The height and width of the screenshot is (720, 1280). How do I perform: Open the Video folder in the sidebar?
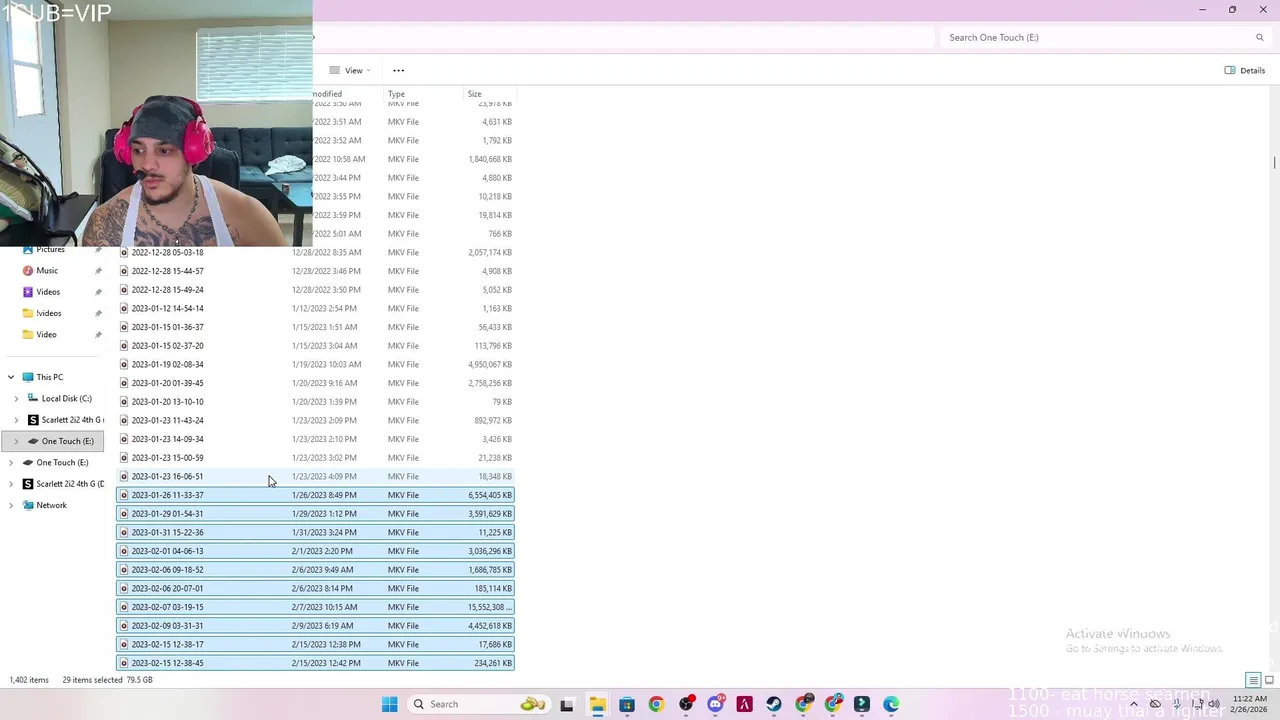click(x=46, y=334)
